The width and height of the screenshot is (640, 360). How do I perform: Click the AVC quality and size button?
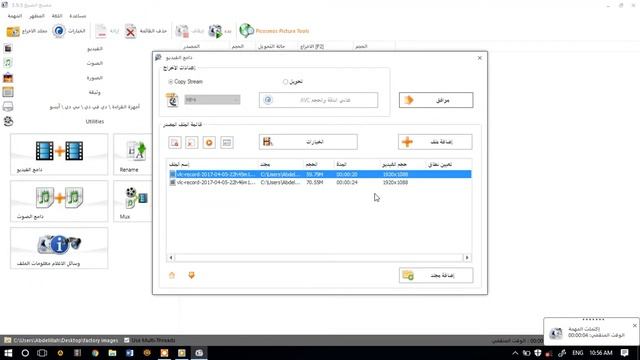pos(318,100)
